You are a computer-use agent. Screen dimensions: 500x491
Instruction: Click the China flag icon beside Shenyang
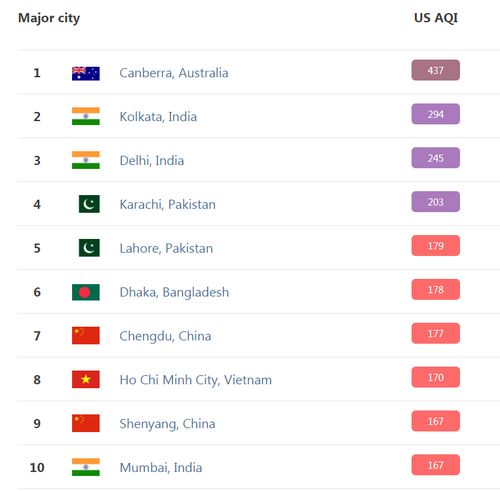click(86, 423)
